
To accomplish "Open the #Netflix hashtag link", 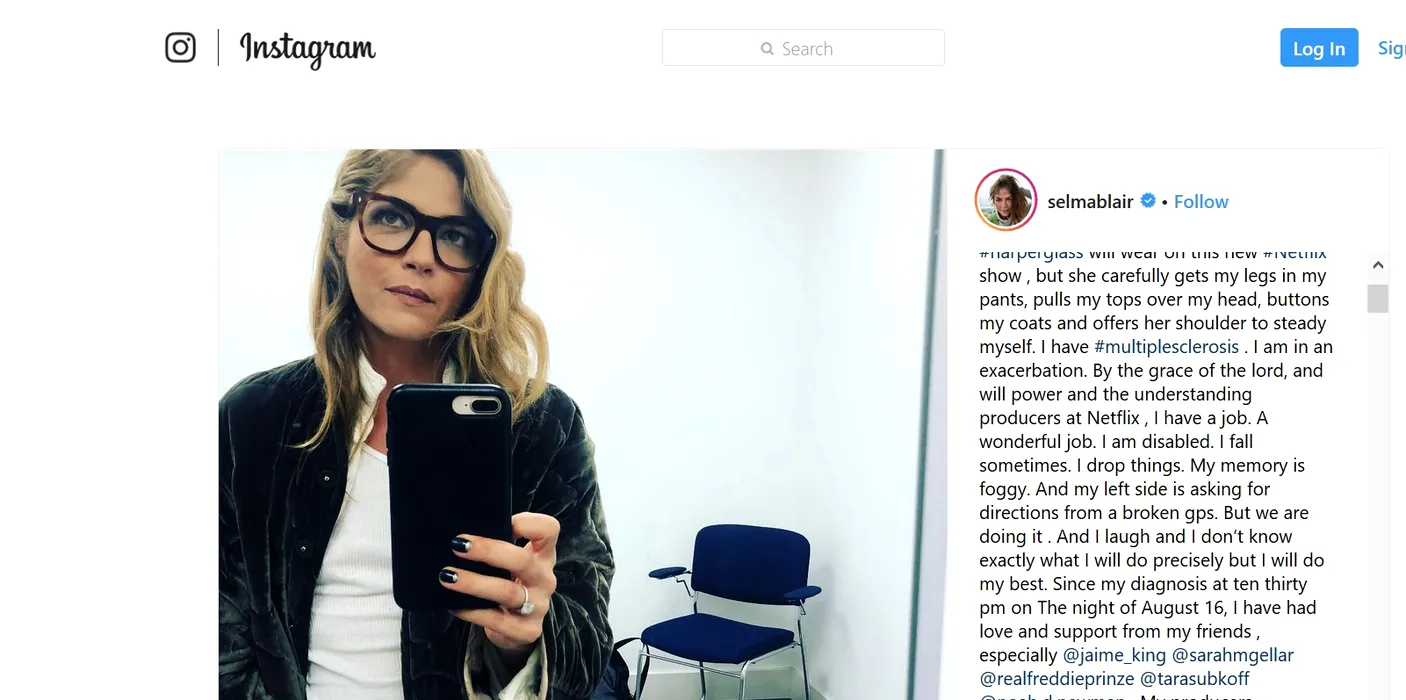I will click(1294, 254).
